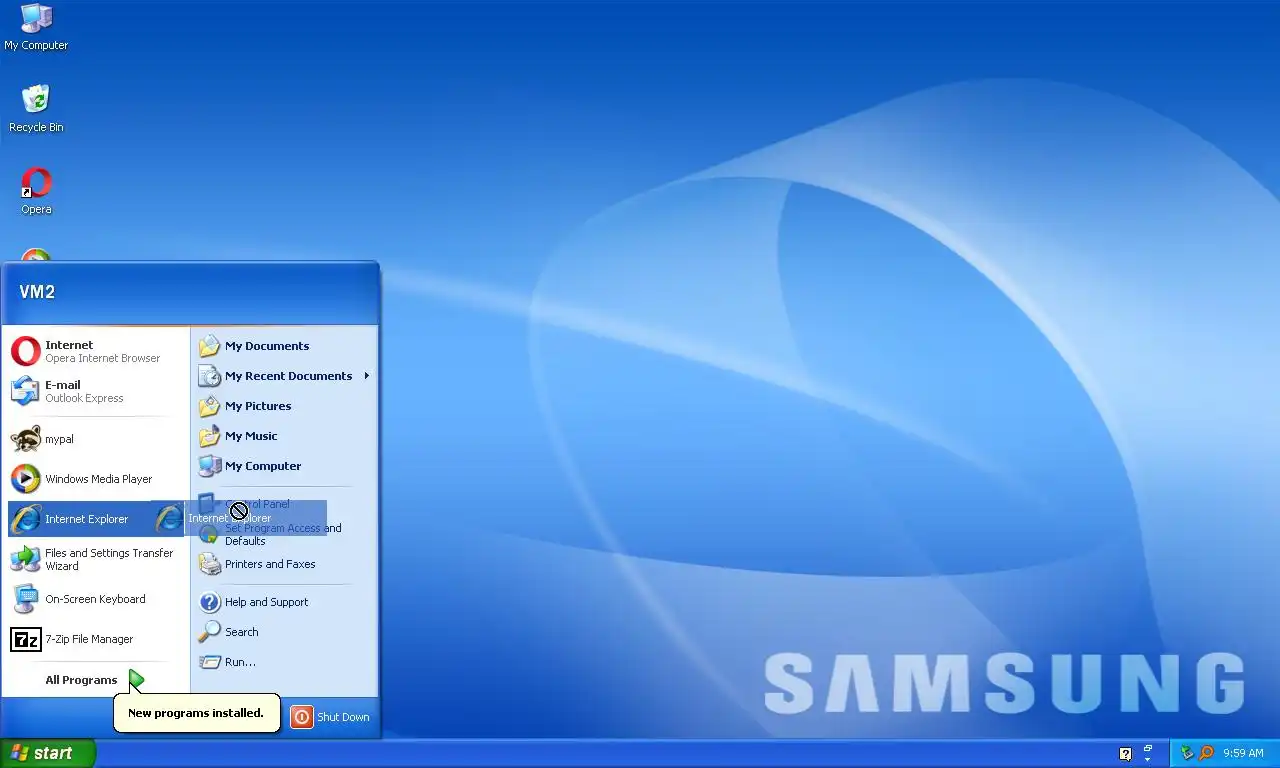This screenshot has height=768, width=1280.
Task: Launch mypal browser from Start menu
Action: [x=96, y=439]
